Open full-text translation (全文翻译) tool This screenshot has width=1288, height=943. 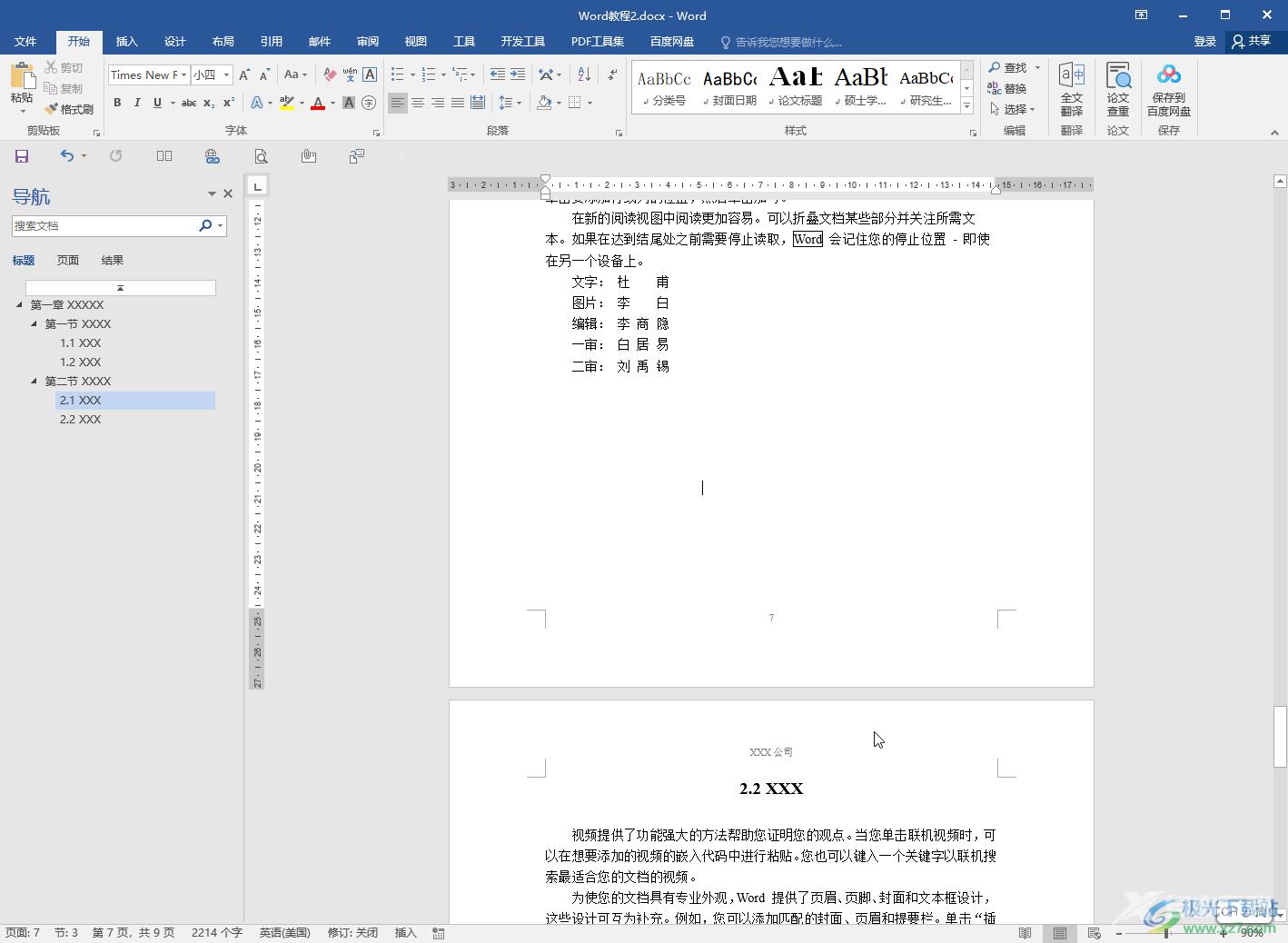point(1072,89)
